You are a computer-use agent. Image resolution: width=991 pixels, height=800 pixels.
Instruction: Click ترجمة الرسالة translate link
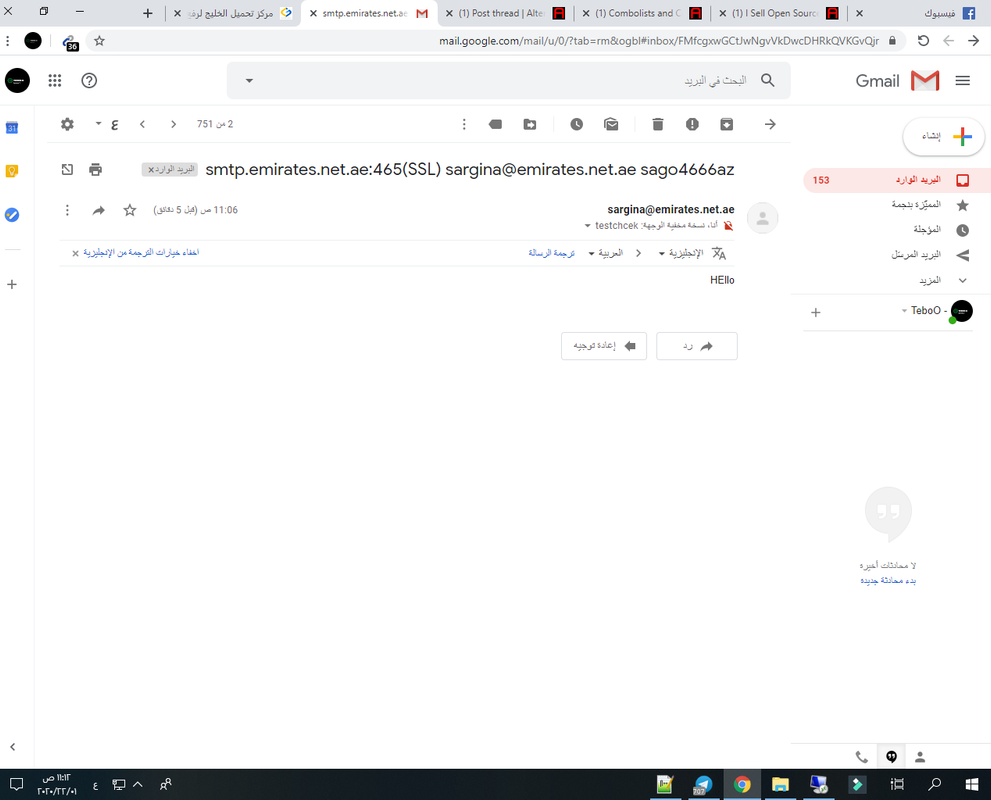[x=551, y=253]
